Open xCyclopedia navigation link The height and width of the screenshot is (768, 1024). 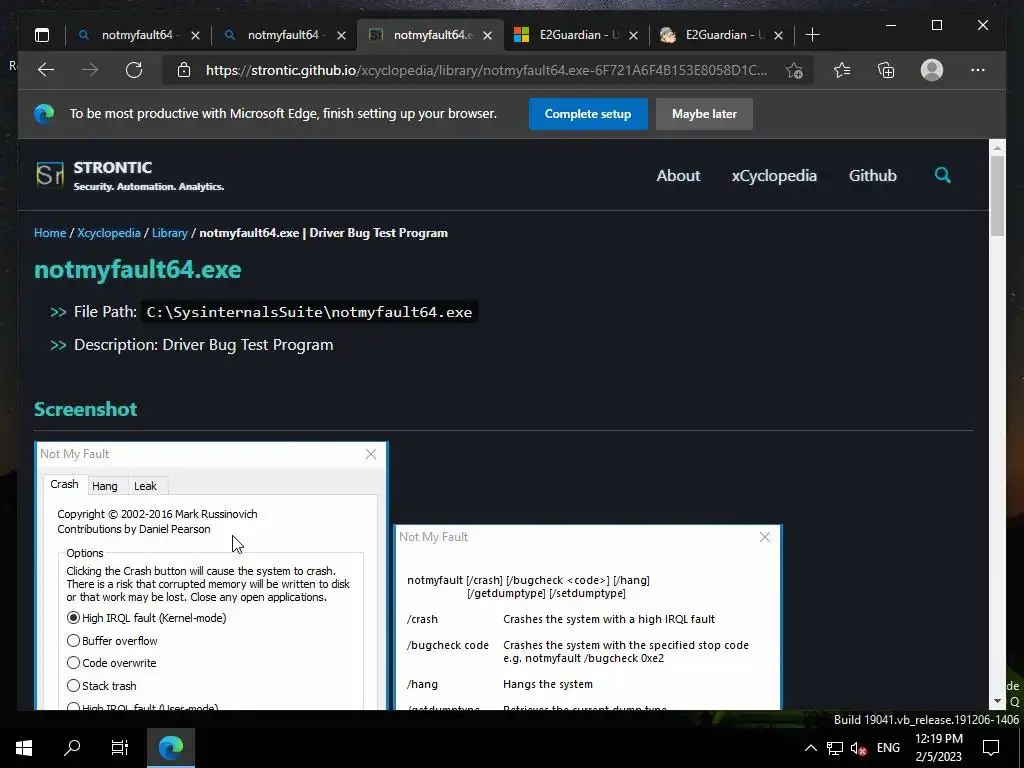(774, 176)
